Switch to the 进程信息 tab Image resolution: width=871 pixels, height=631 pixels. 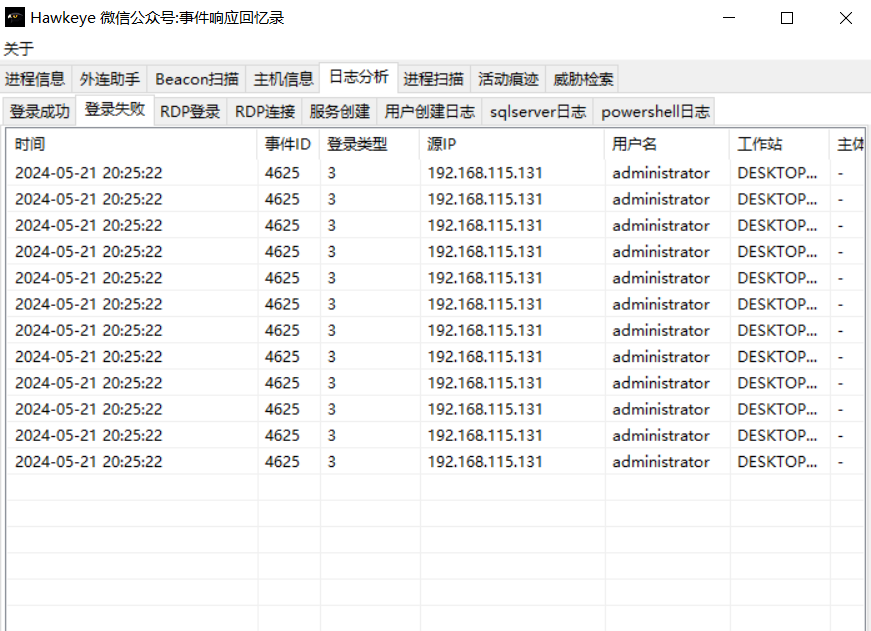36,79
